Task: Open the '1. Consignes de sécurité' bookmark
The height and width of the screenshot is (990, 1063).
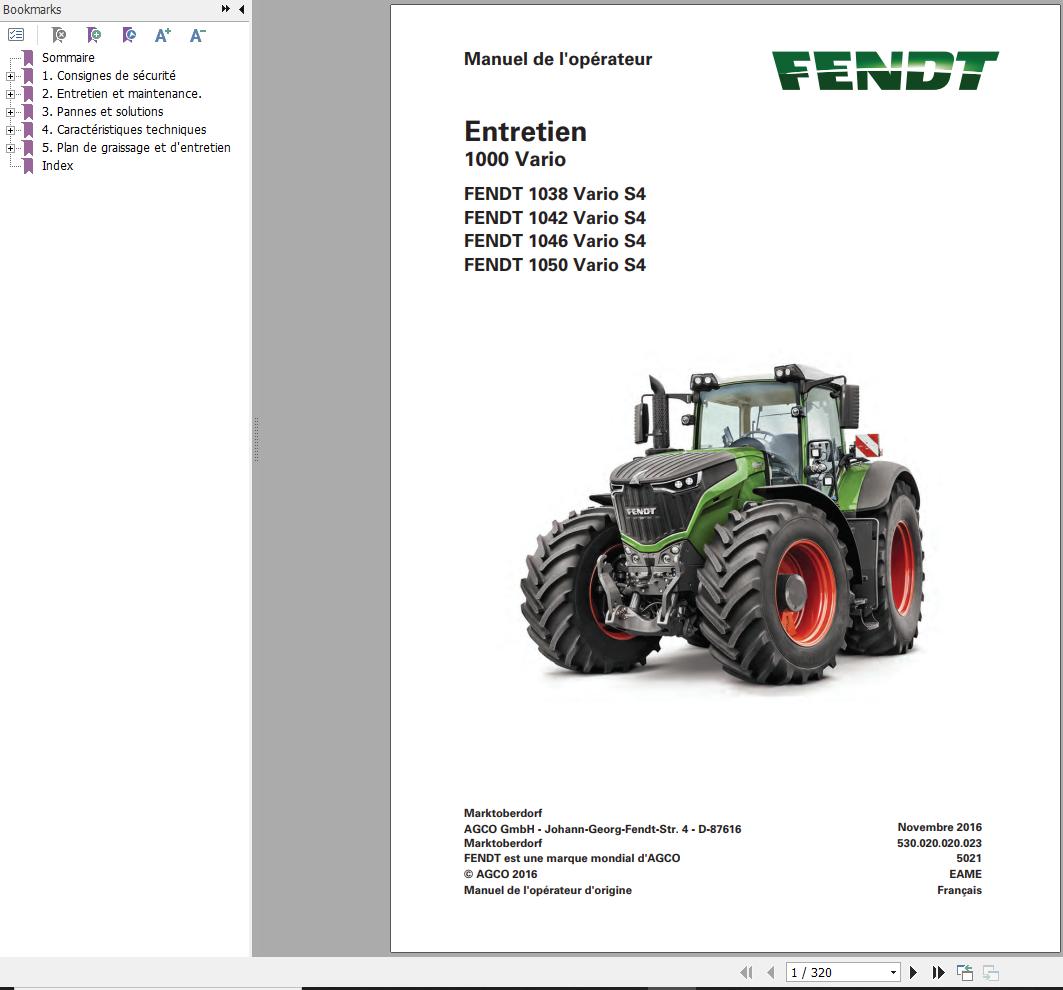Action: coord(108,75)
